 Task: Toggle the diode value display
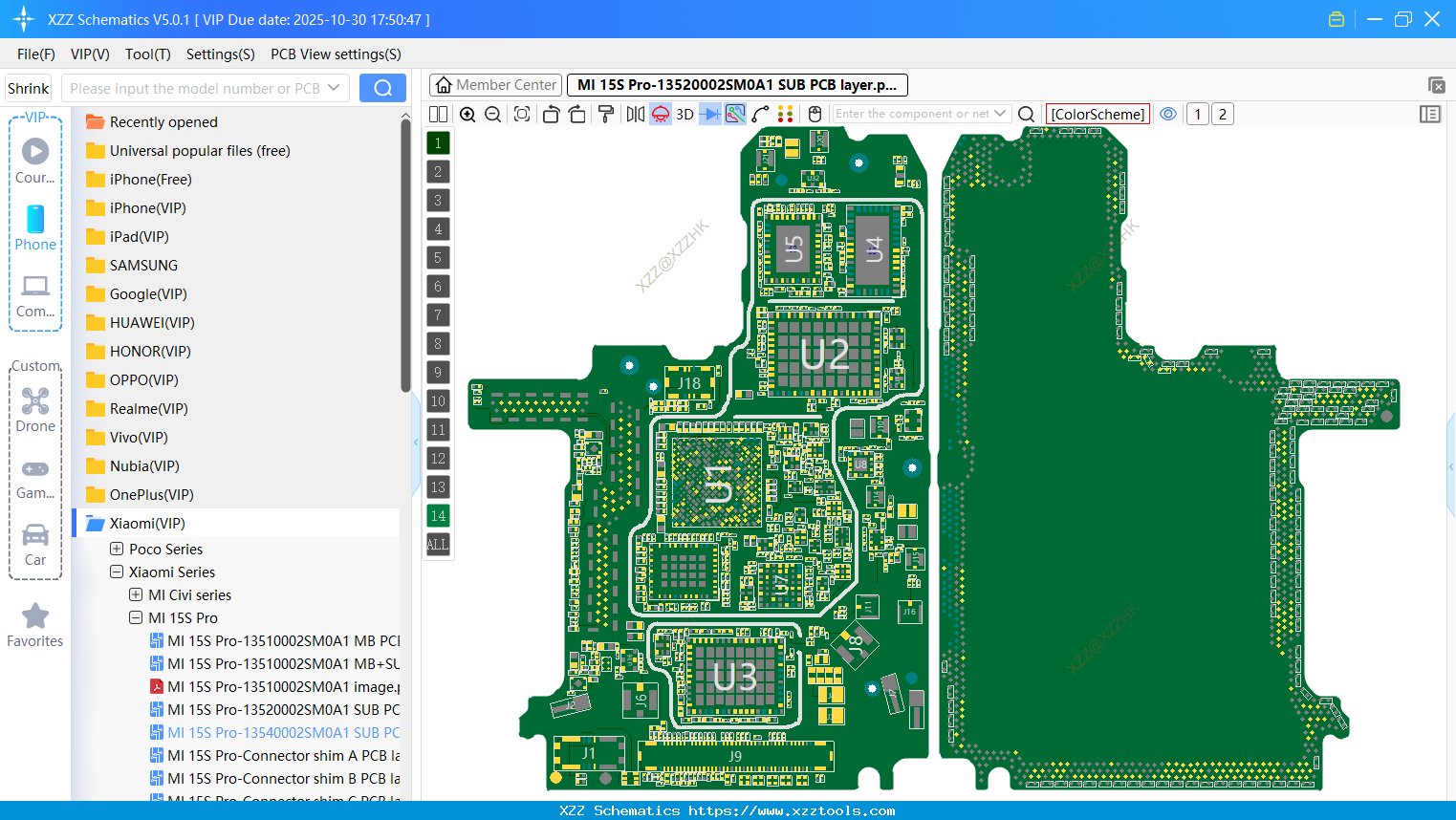[x=710, y=114]
